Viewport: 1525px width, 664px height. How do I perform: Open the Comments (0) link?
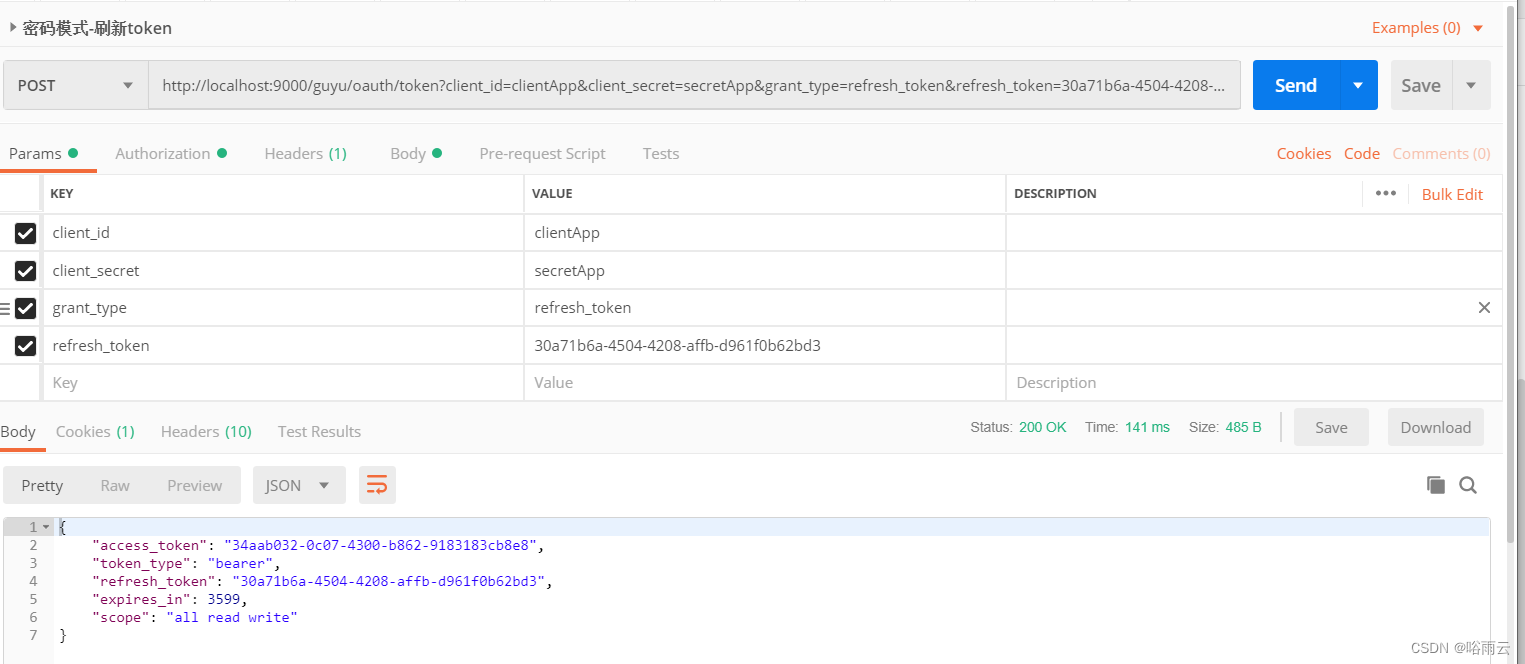pyautogui.click(x=1441, y=154)
